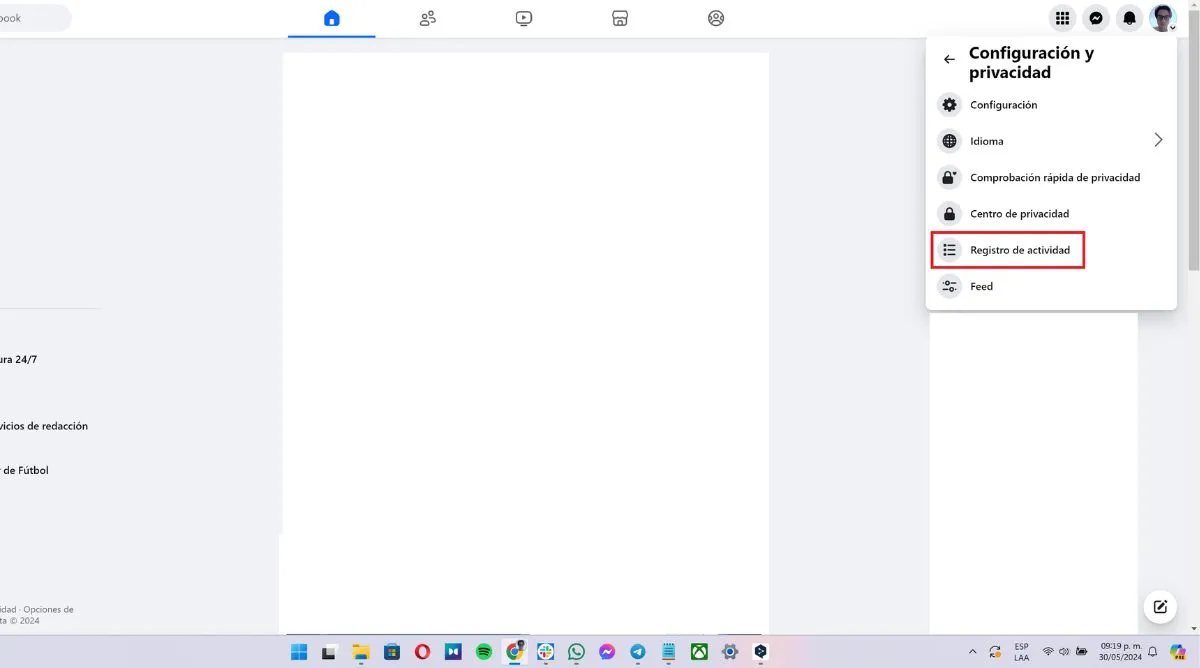Screen dimensions: 1200x668
Task: Expand the Idioma submenu arrow
Action: (1158, 141)
